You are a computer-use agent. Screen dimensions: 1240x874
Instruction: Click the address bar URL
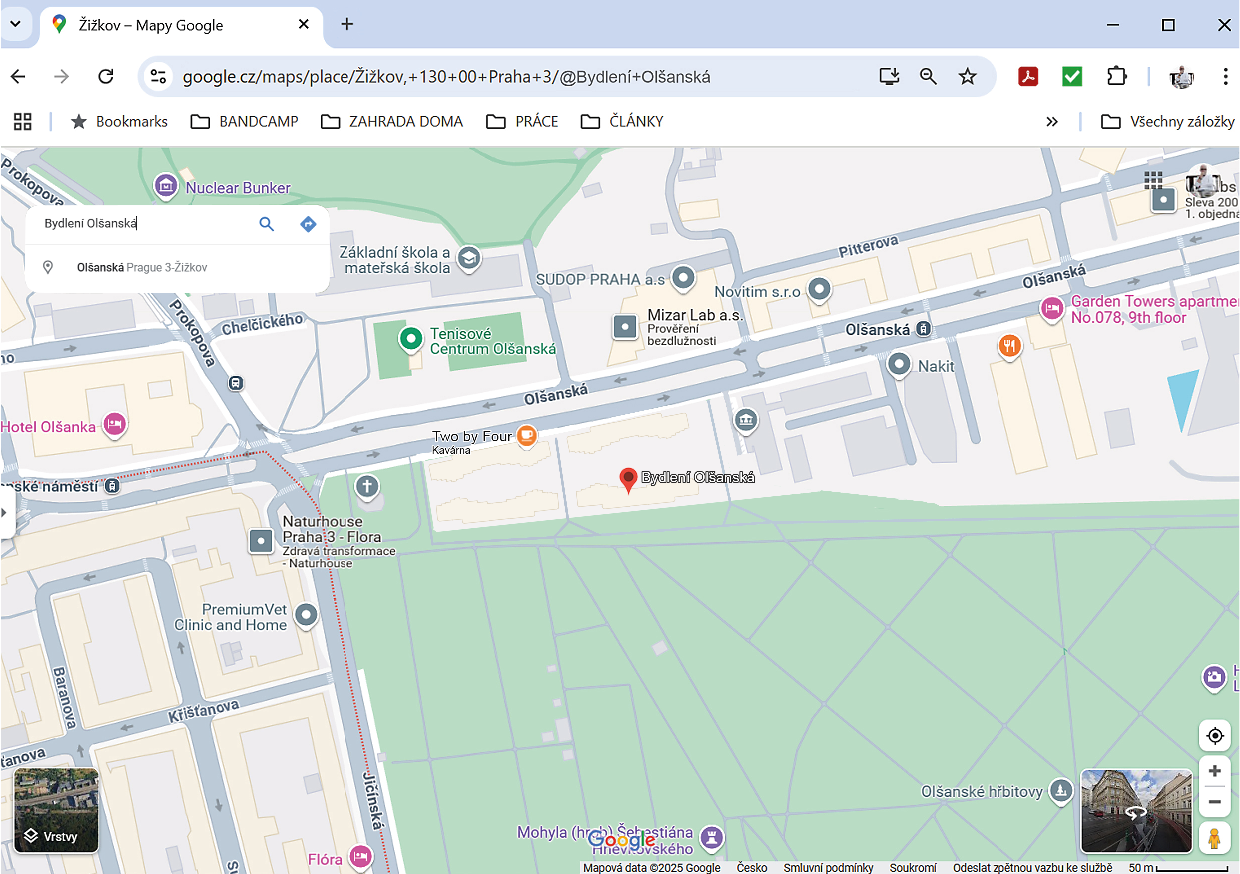pos(446,77)
